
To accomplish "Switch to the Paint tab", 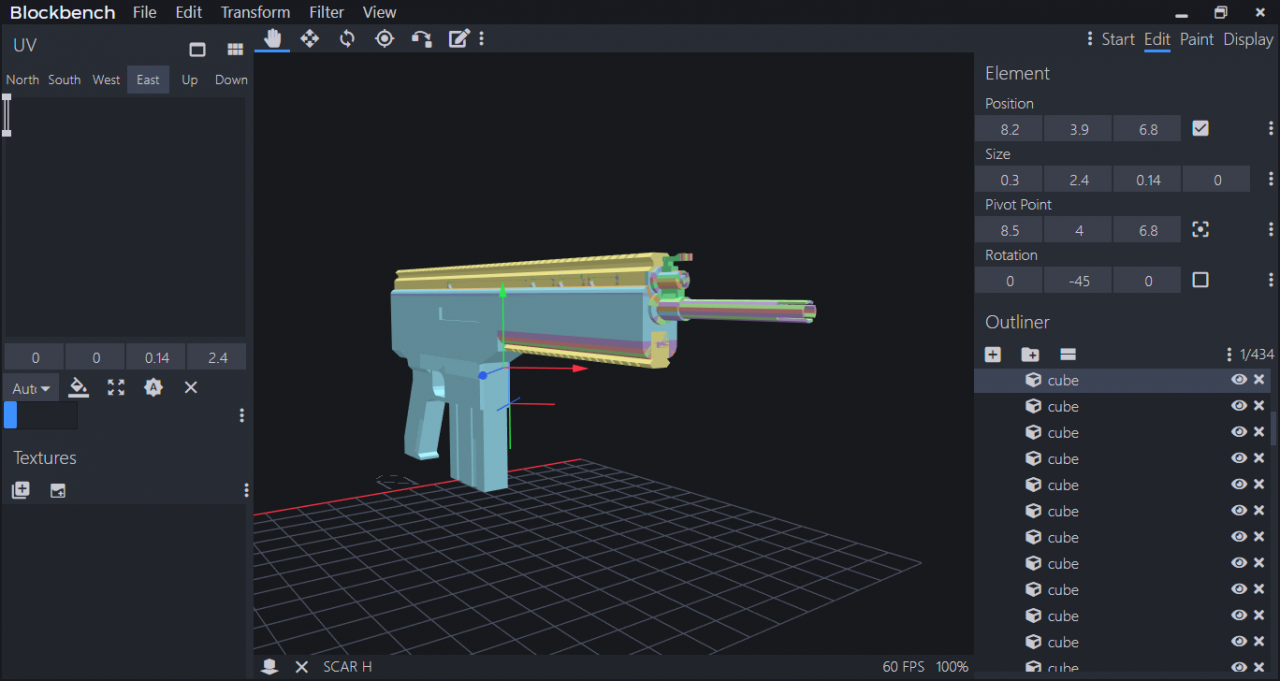I will [x=1196, y=39].
